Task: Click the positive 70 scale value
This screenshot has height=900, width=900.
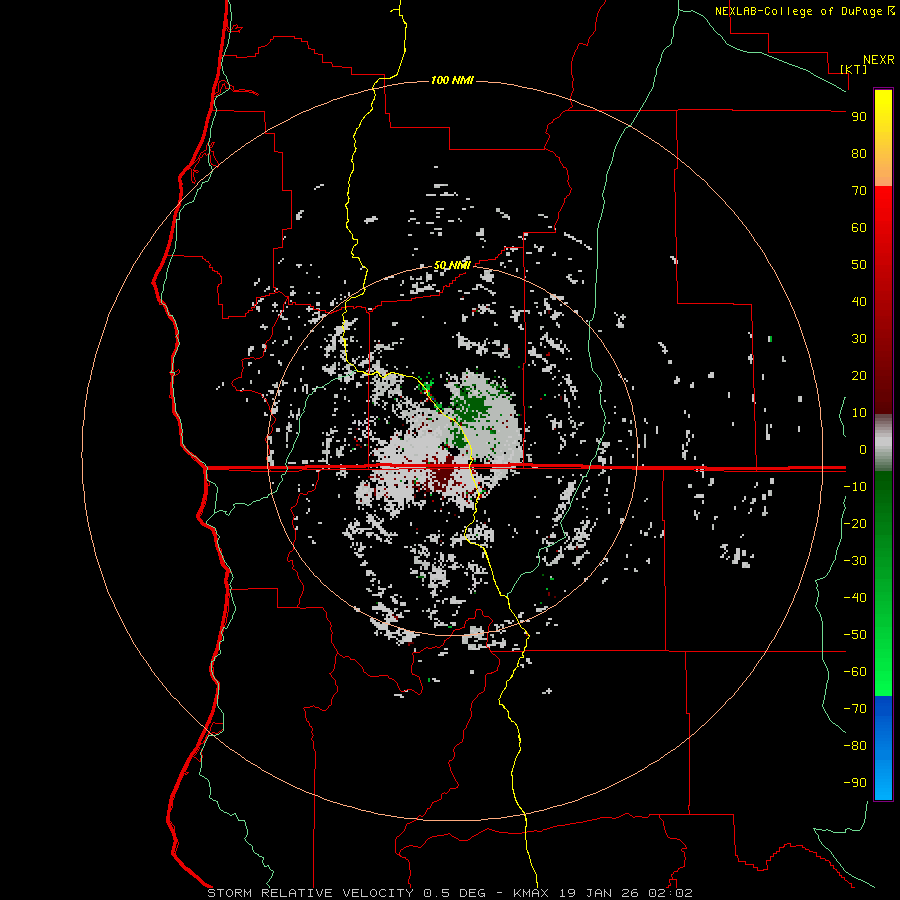Action: tap(859, 191)
